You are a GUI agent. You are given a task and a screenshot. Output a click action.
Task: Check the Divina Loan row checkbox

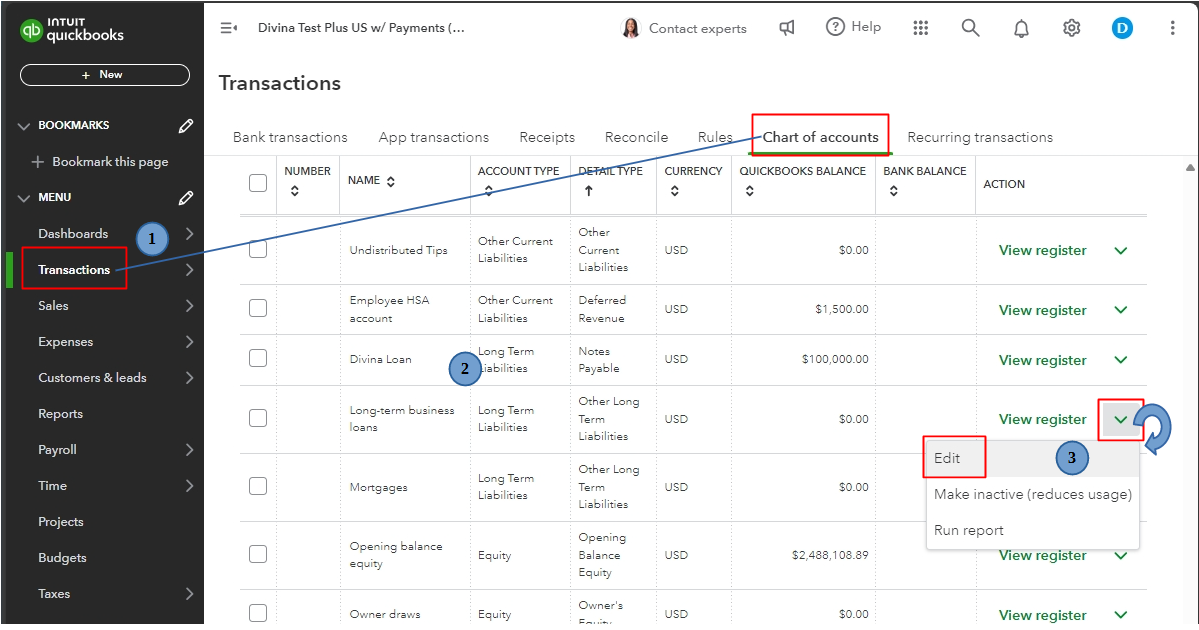258,358
